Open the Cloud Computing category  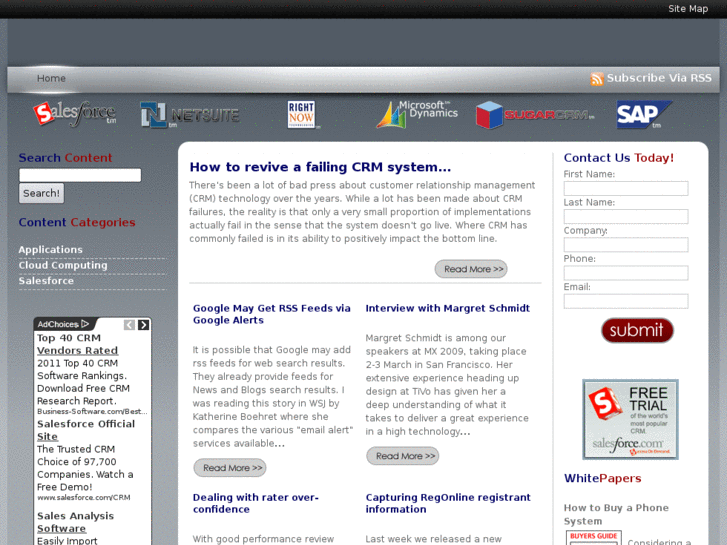pos(63,265)
